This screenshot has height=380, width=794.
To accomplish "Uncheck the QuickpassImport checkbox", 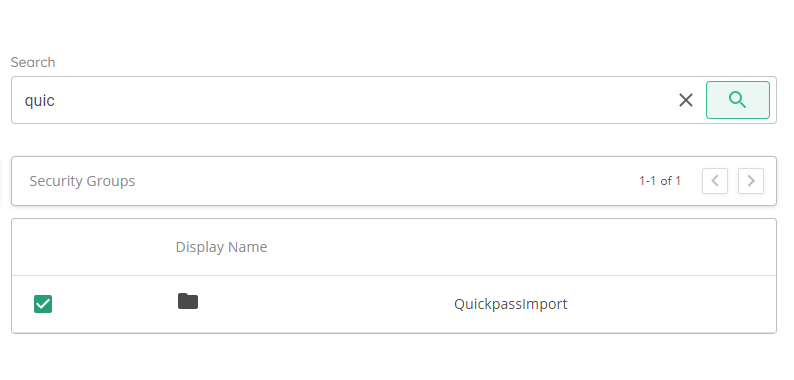I will click(43, 304).
